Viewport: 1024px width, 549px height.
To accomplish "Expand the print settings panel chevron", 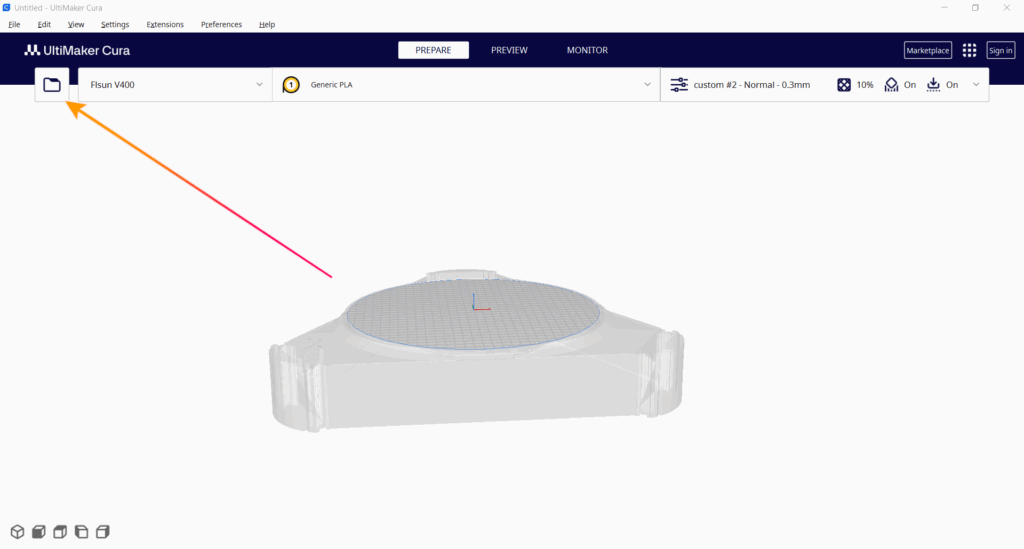I will pyautogui.click(x=976, y=85).
